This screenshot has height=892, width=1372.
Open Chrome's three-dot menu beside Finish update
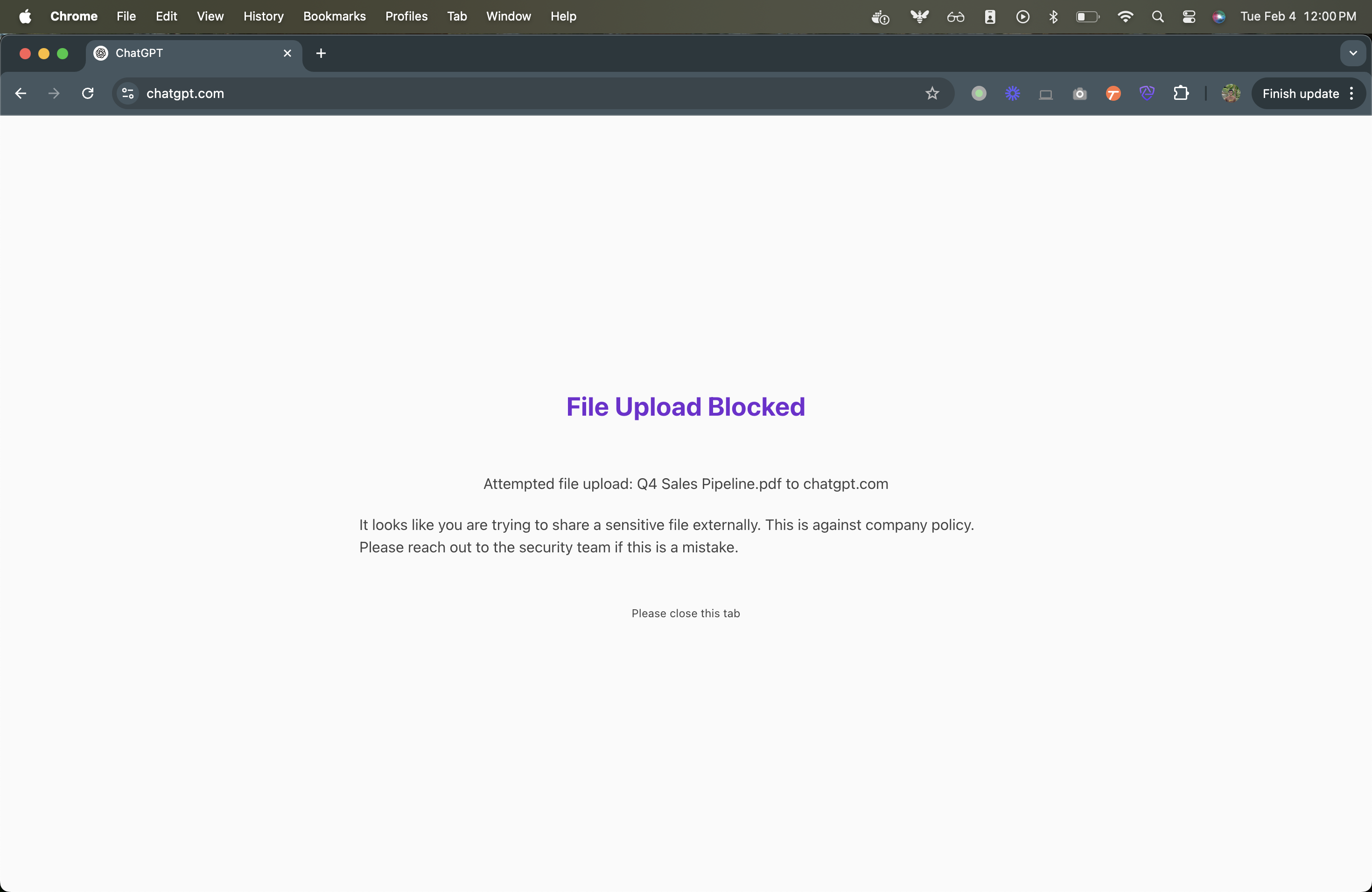point(1352,93)
